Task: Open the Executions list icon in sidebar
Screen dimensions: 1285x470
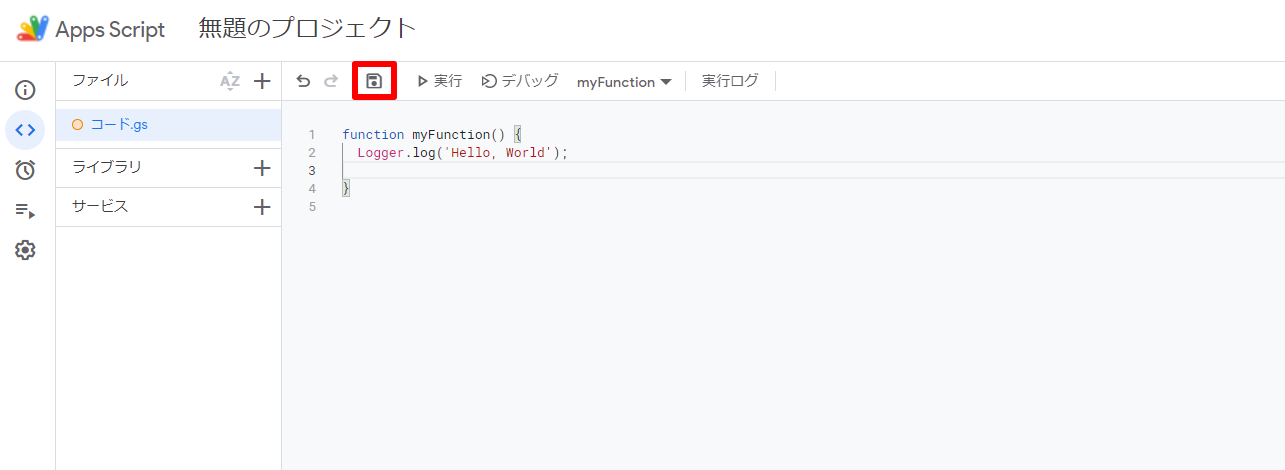Action: 25,210
